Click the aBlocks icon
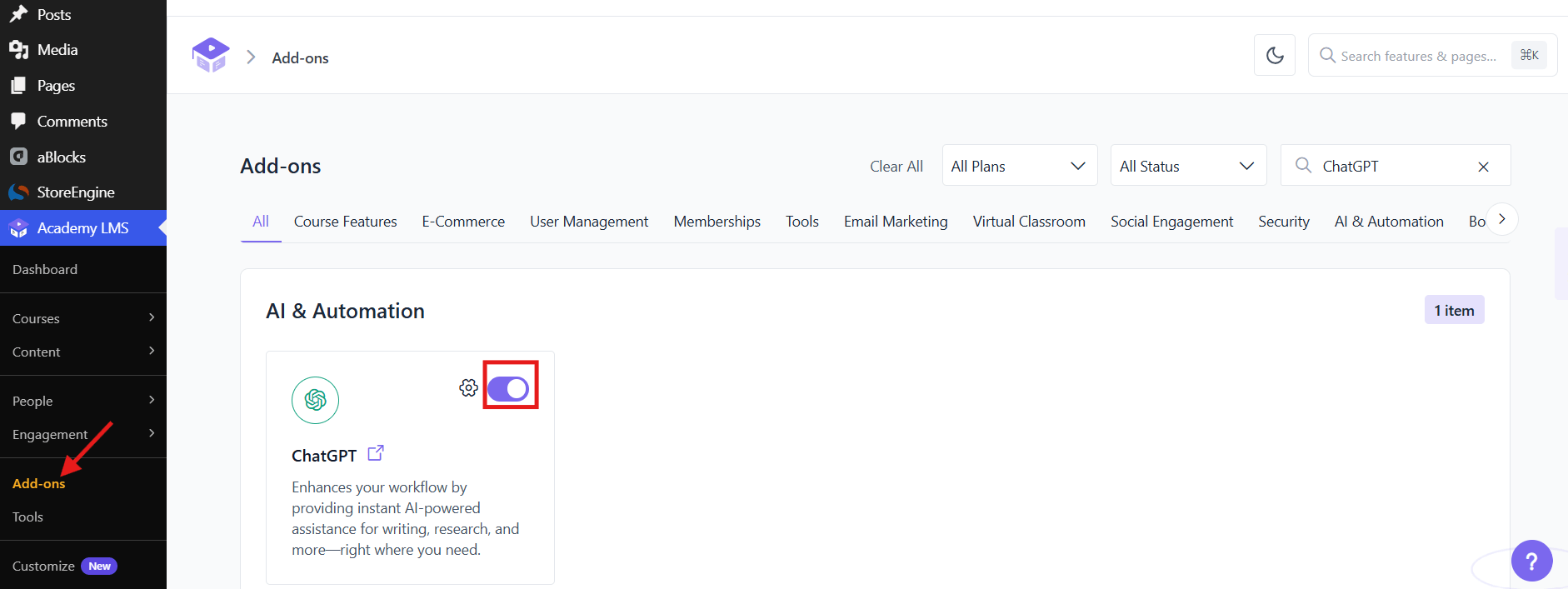The width and height of the screenshot is (1568, 589). [18, 157]
